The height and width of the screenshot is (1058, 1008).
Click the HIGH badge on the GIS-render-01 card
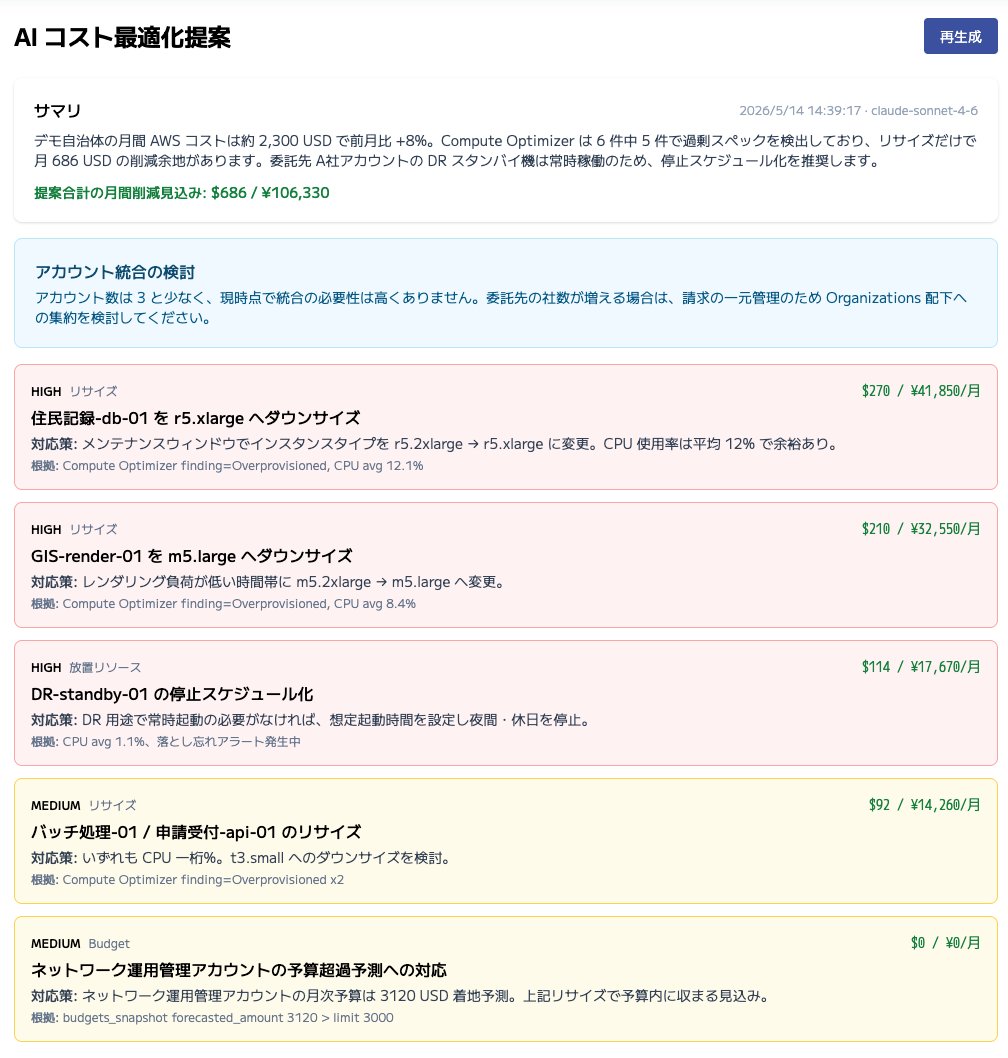46,530
